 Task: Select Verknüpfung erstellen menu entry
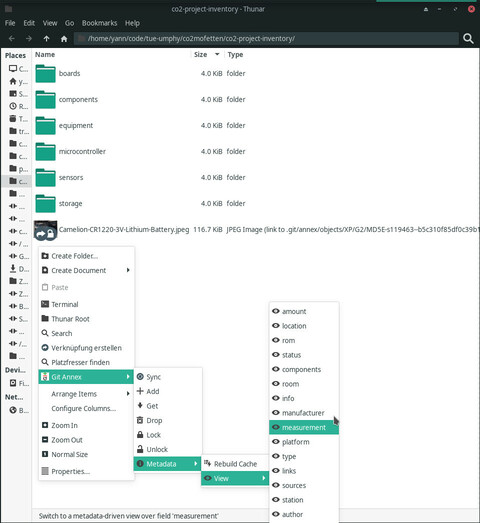(86, 348)
